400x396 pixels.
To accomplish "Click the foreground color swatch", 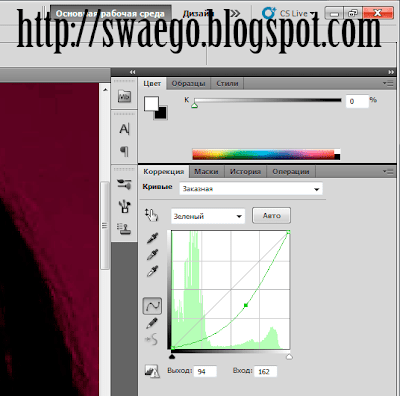I will 151,104.
